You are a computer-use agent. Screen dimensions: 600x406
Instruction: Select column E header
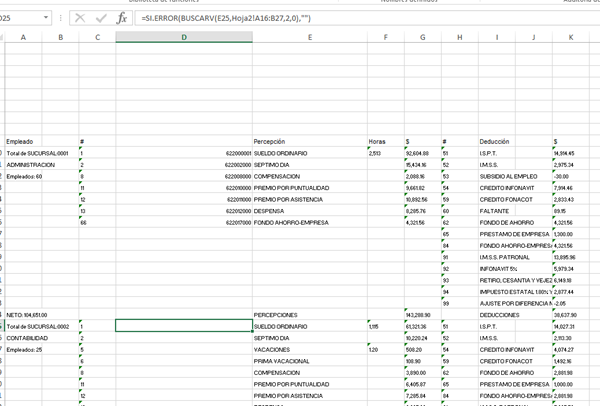(x=309, y=38)
